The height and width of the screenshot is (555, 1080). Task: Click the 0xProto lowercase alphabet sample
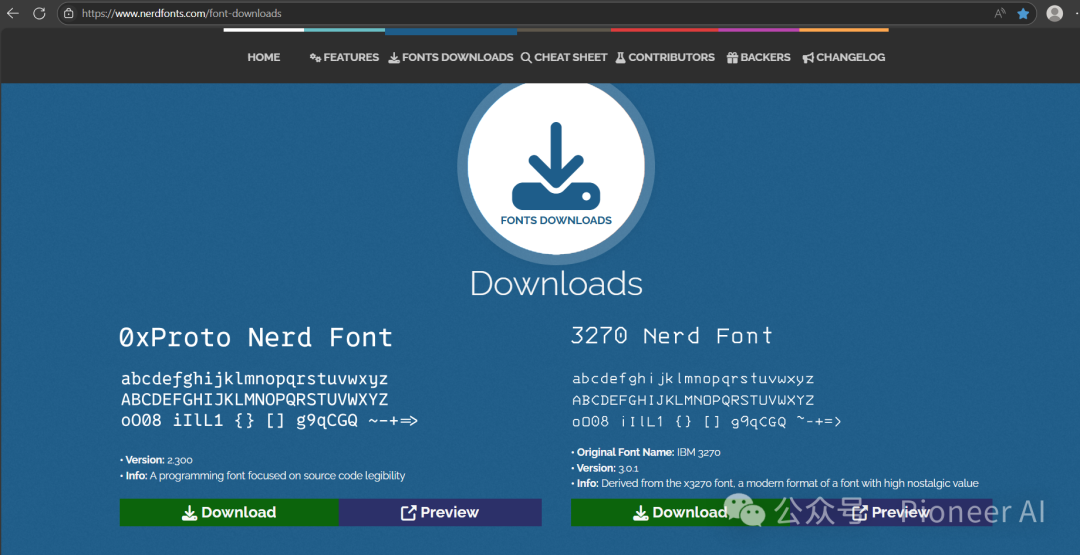coord(255,379)
